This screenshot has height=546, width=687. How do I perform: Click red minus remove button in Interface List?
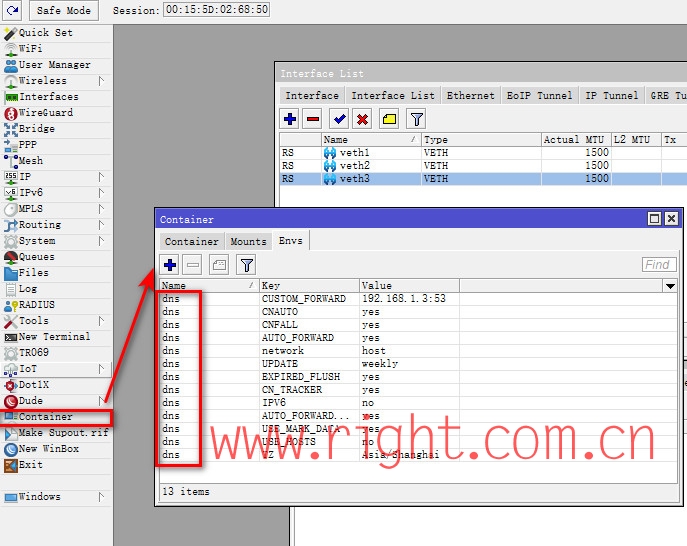point(313,119)
